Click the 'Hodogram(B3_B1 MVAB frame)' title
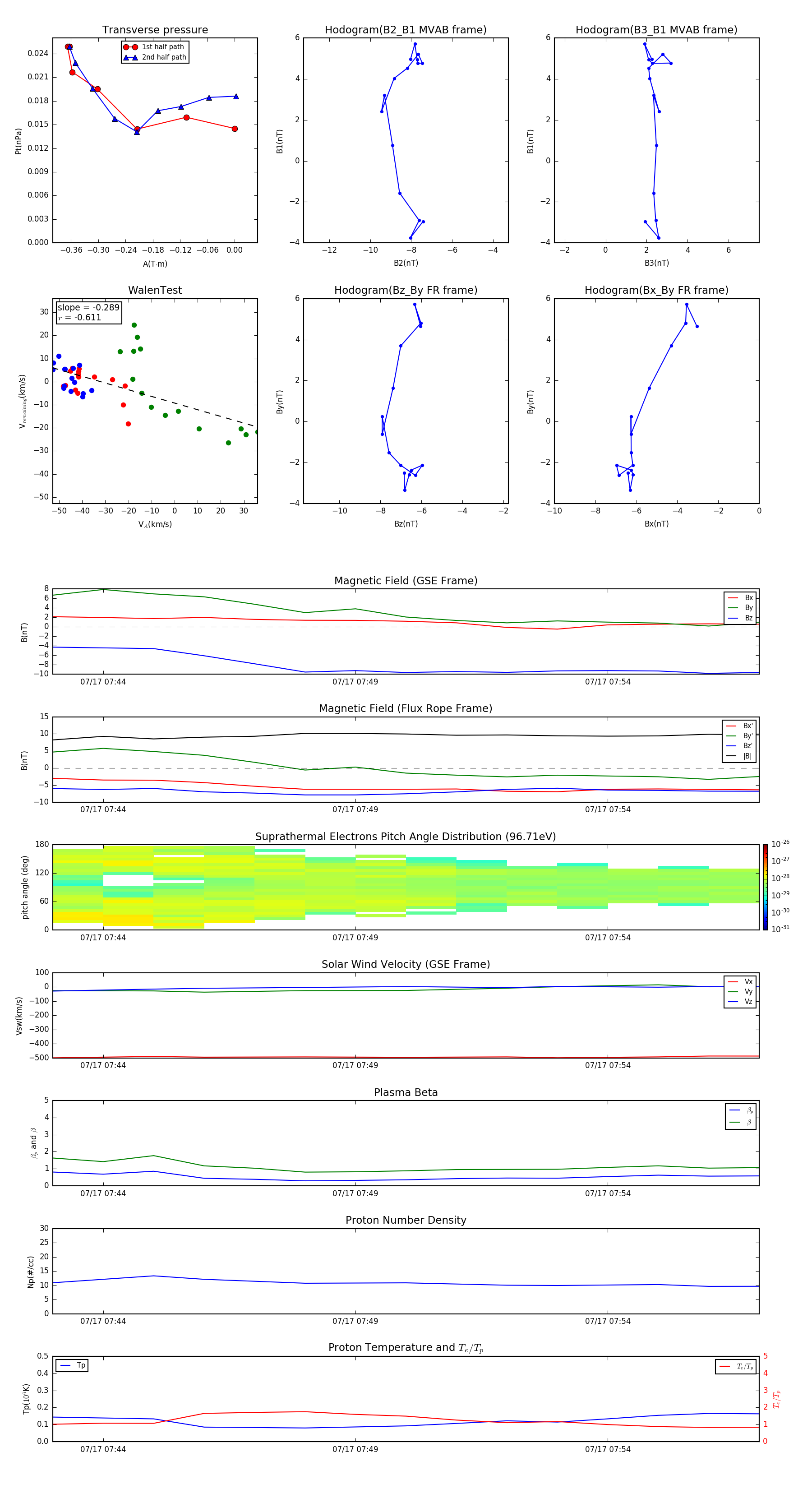Screen dimensions: 812x1489 pyautogui.click(x=656, y=30)
